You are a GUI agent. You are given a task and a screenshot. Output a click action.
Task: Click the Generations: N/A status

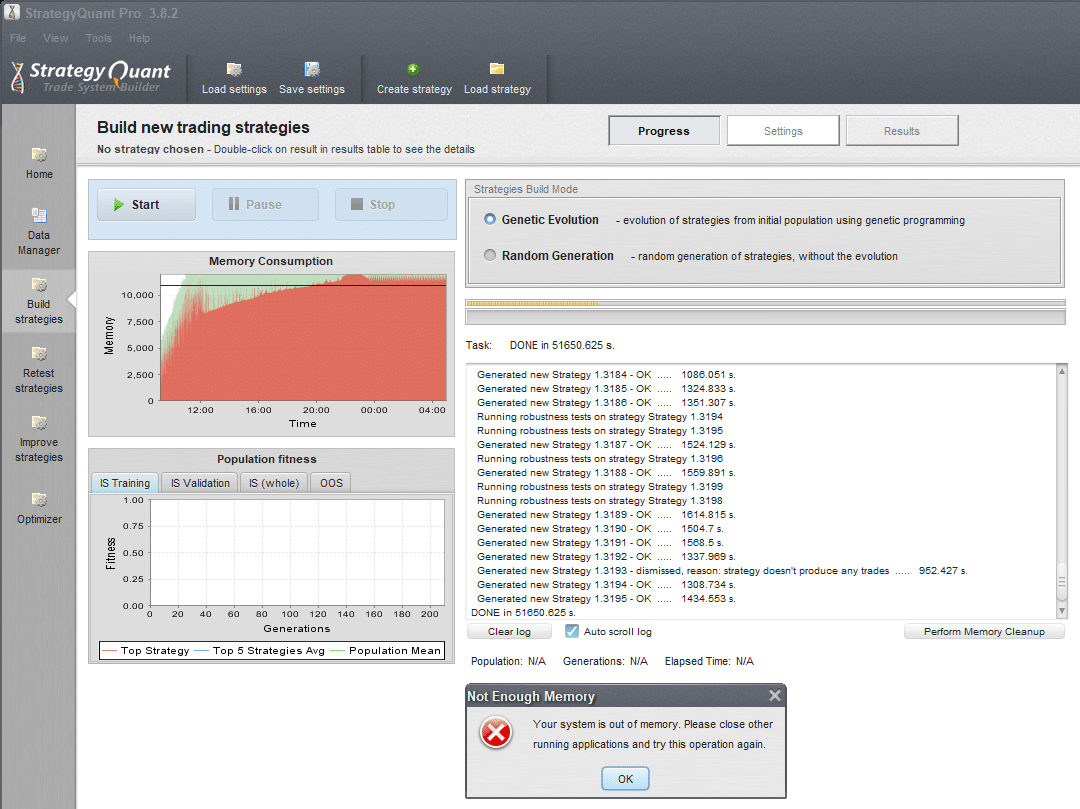[605, 662]
